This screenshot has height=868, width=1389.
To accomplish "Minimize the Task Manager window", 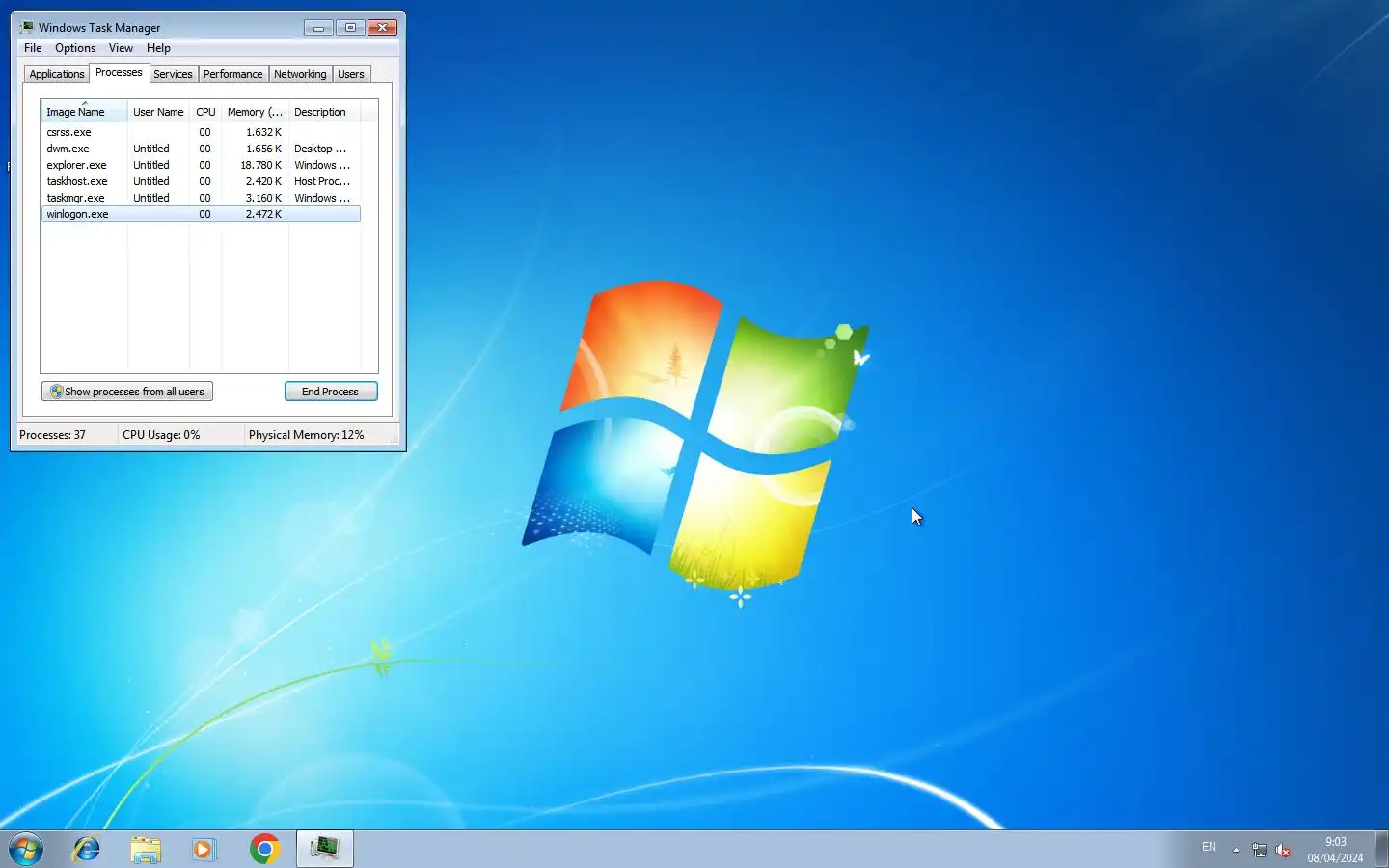I will (318, 28).
